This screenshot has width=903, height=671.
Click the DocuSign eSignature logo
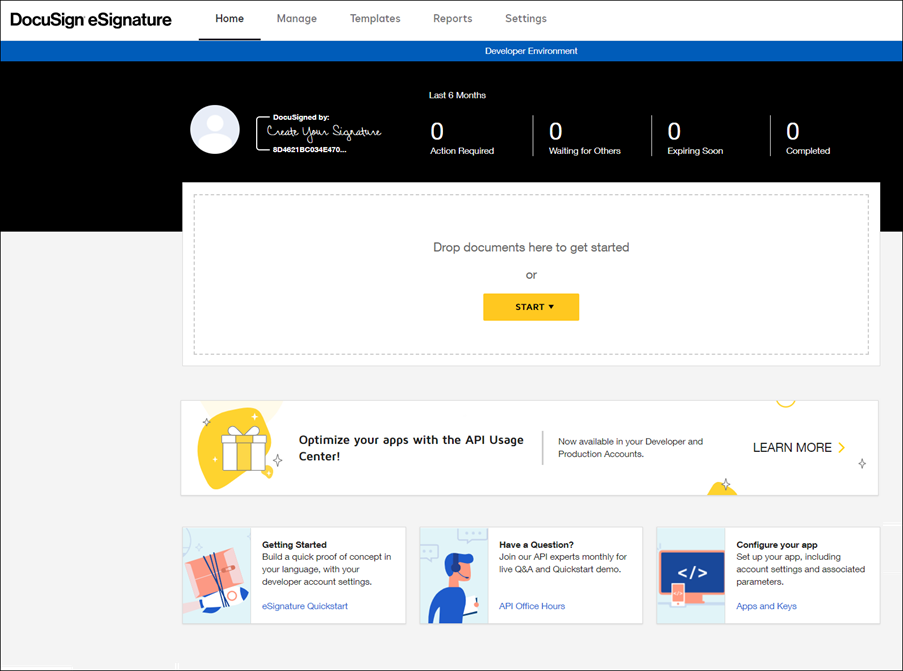(x=90, y=18)
